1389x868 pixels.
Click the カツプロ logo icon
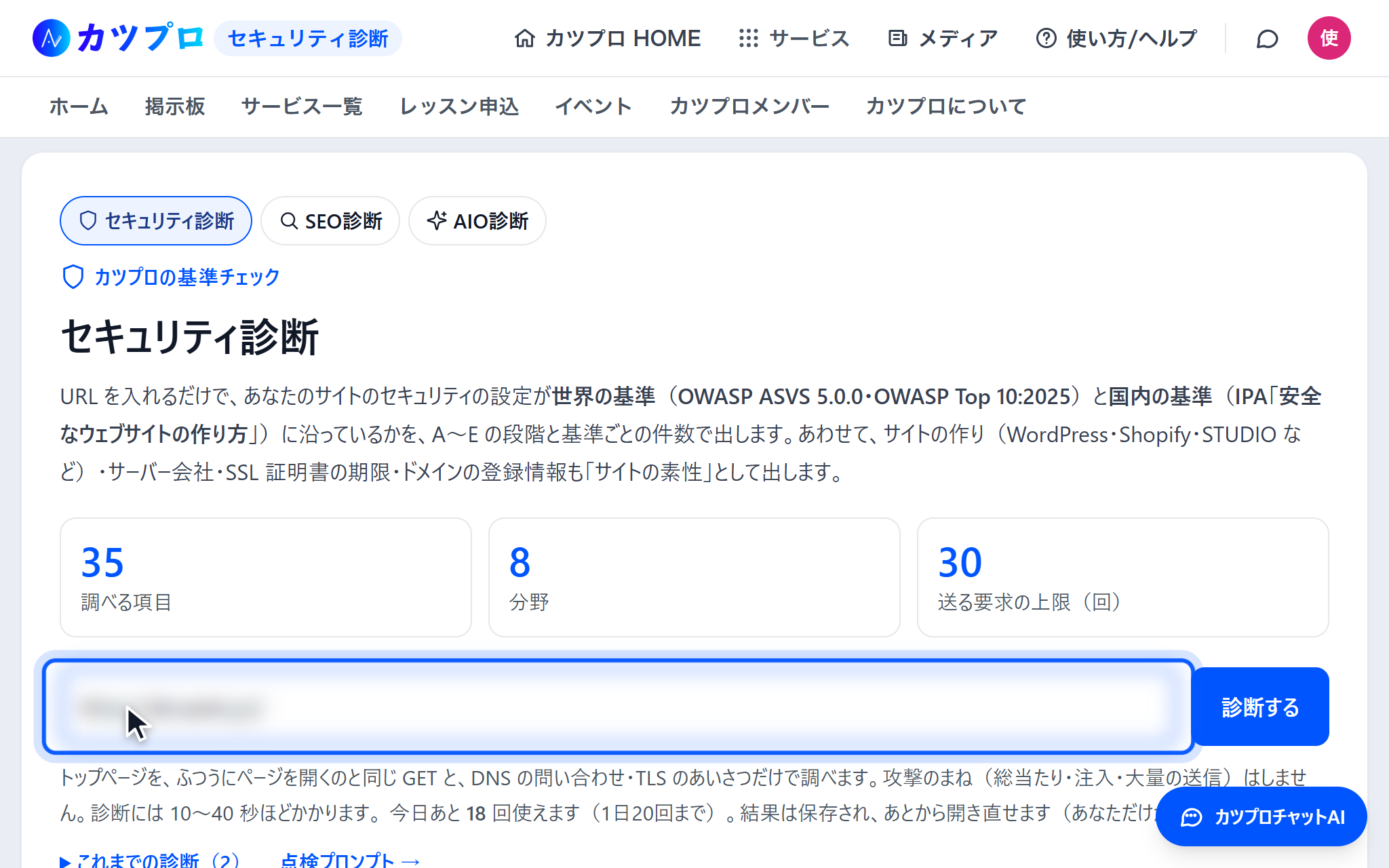click(x=52, y=38)
